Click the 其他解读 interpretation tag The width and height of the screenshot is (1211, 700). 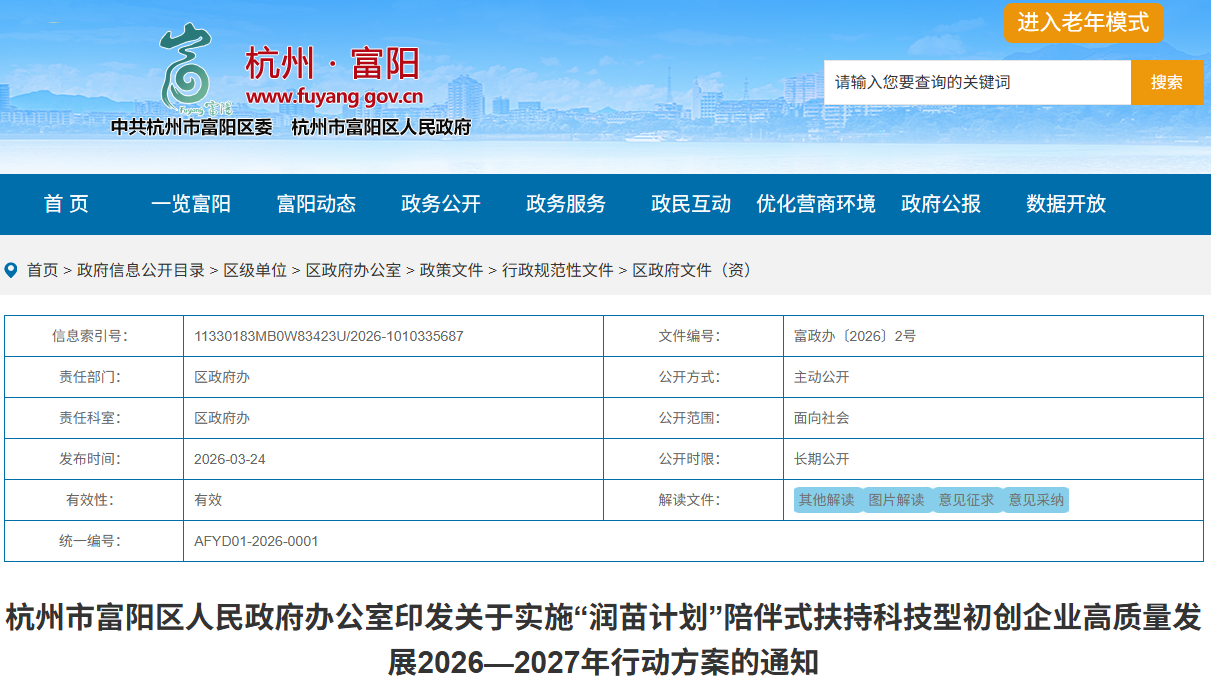click(827, 500)
